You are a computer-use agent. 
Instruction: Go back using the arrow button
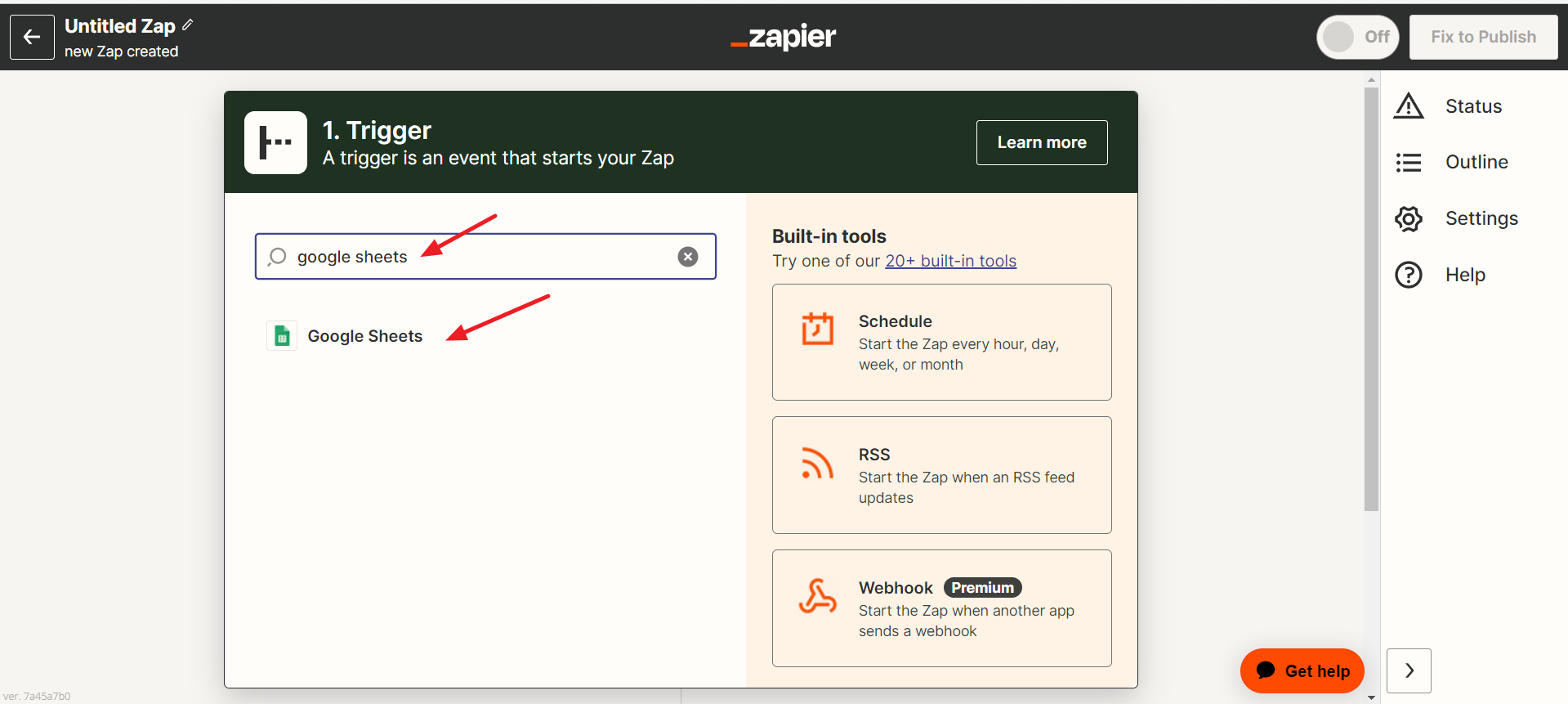[x=32, y=37]
